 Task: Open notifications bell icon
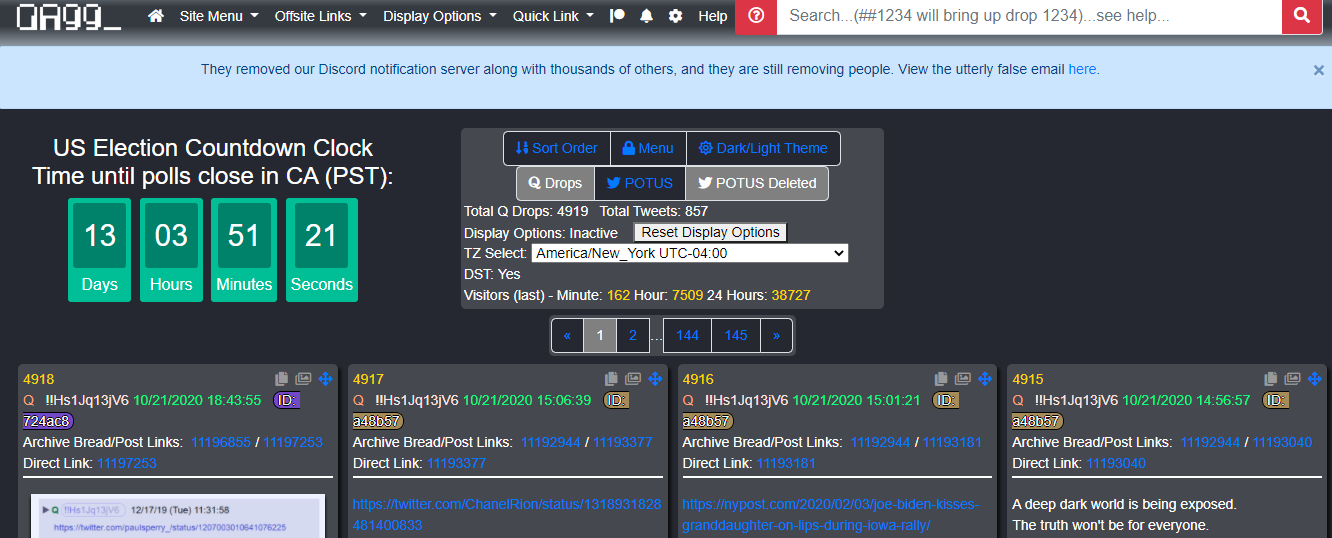647,16
